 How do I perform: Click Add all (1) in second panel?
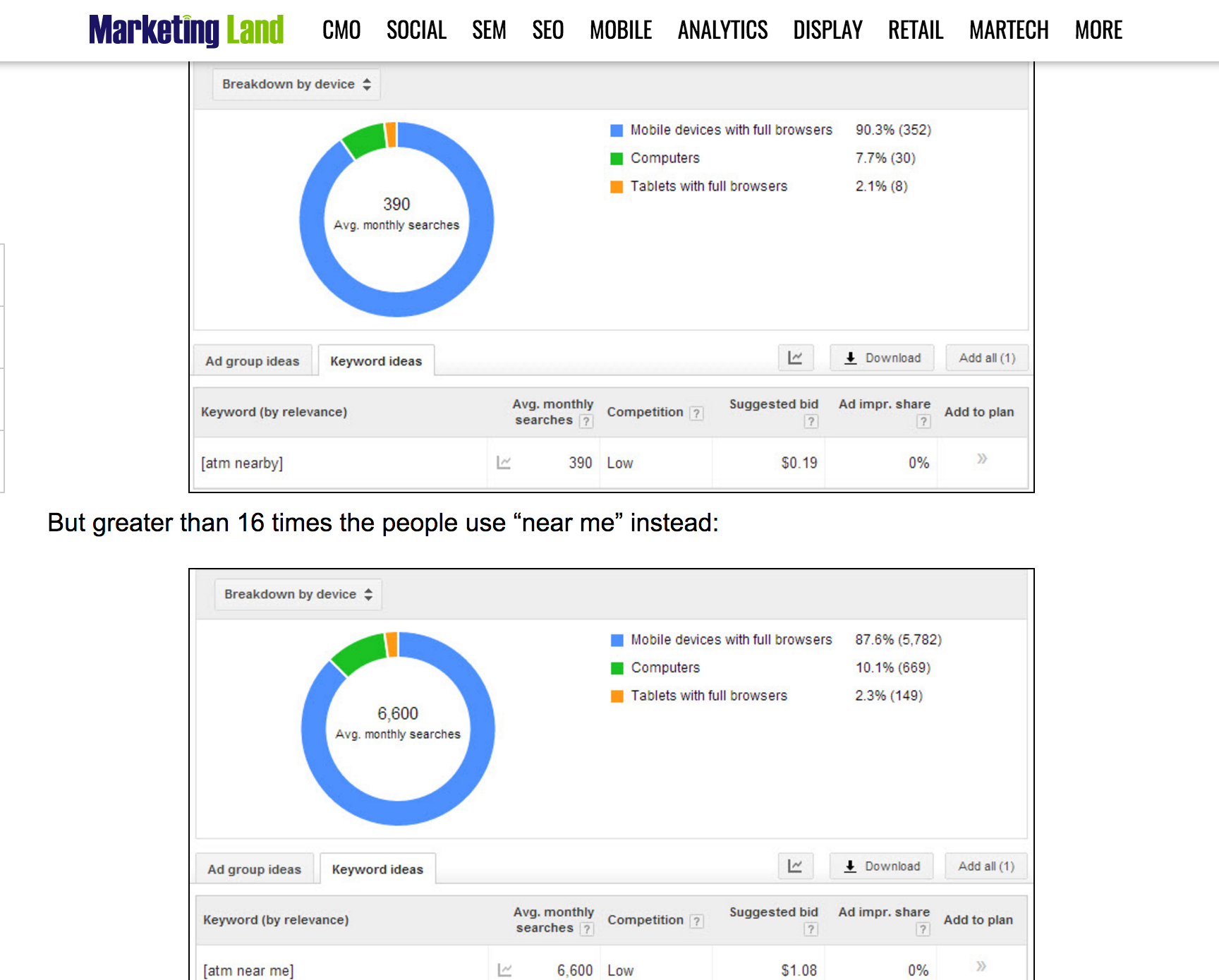point(986,866)
